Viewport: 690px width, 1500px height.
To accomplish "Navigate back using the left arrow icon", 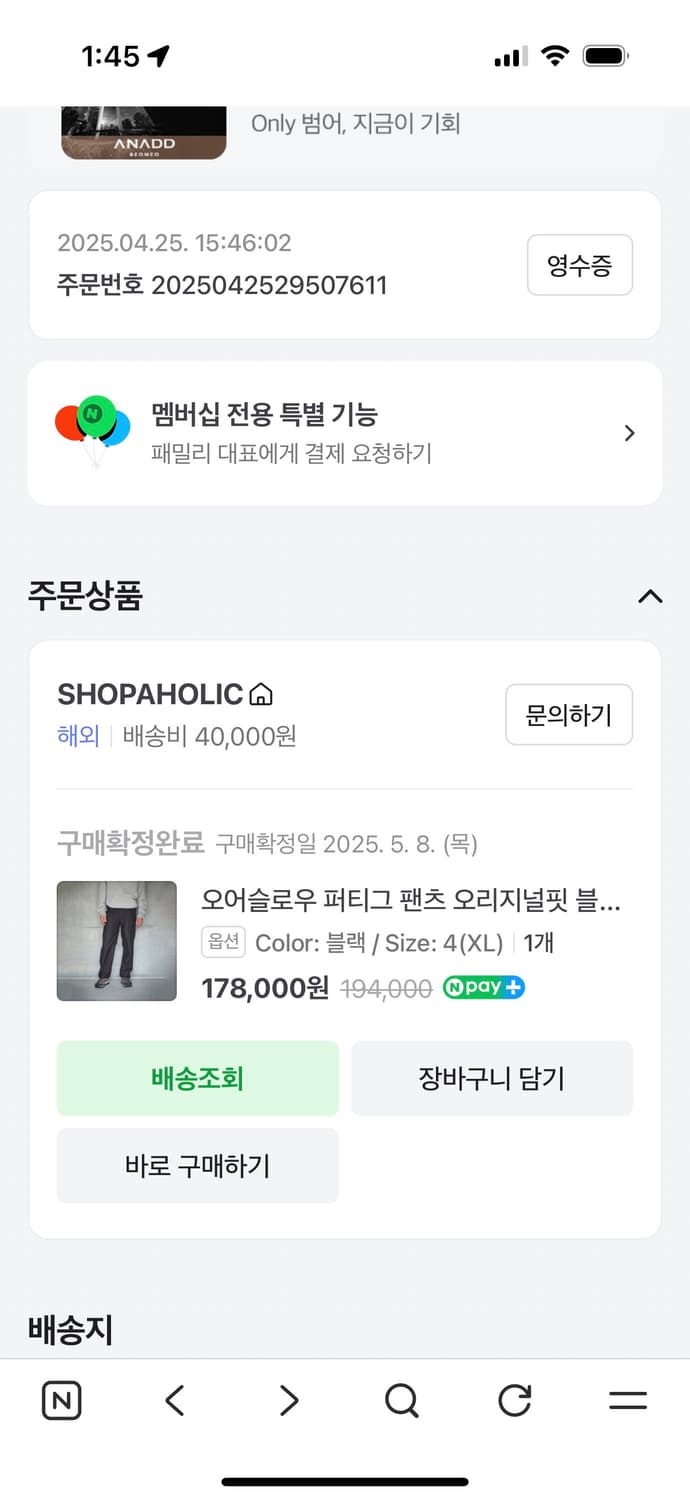I will (175, 1400).
